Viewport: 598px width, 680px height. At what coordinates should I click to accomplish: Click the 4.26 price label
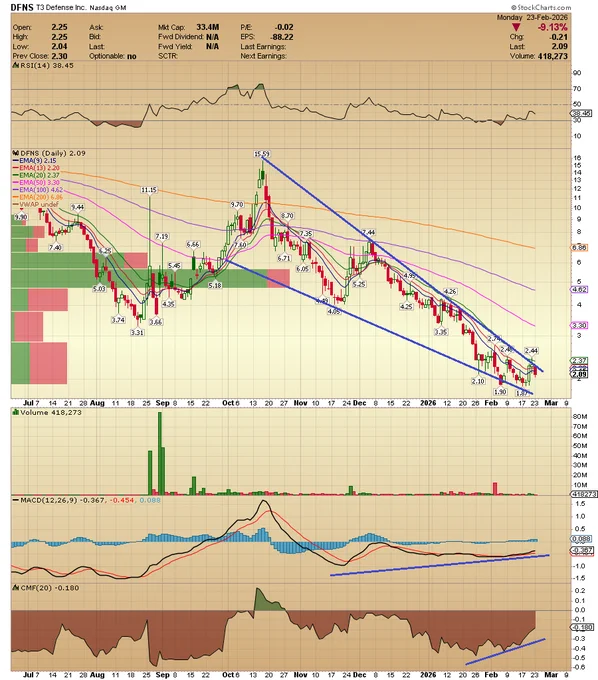tap(451, 291)
